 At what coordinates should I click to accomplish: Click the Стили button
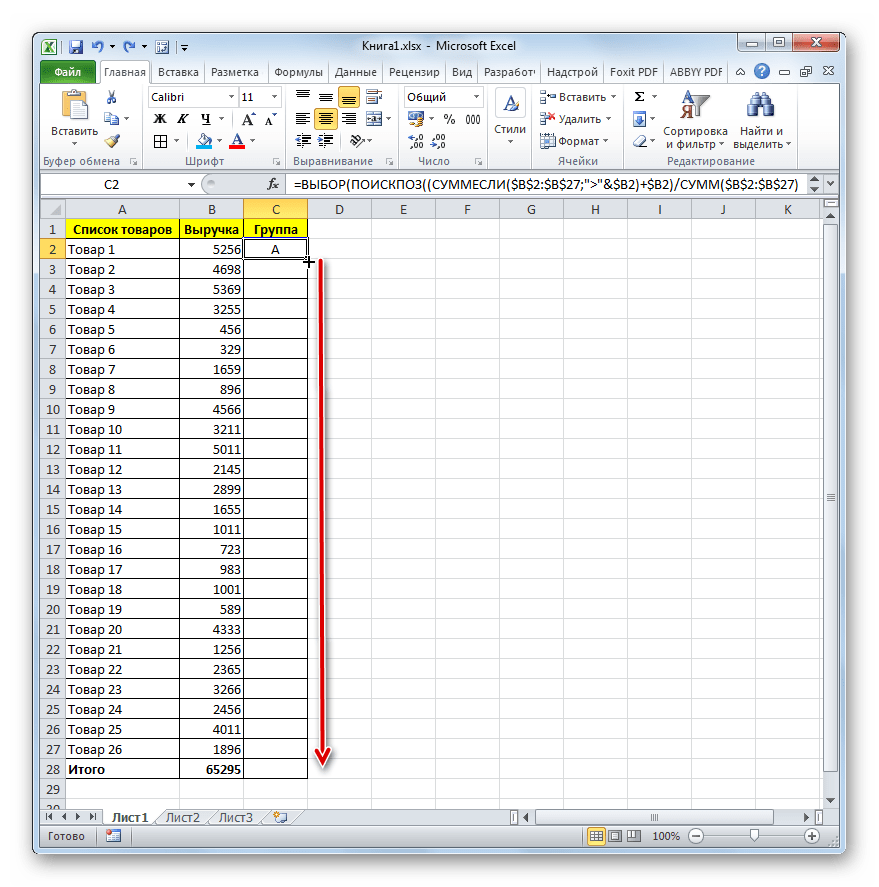click(510, 115)
